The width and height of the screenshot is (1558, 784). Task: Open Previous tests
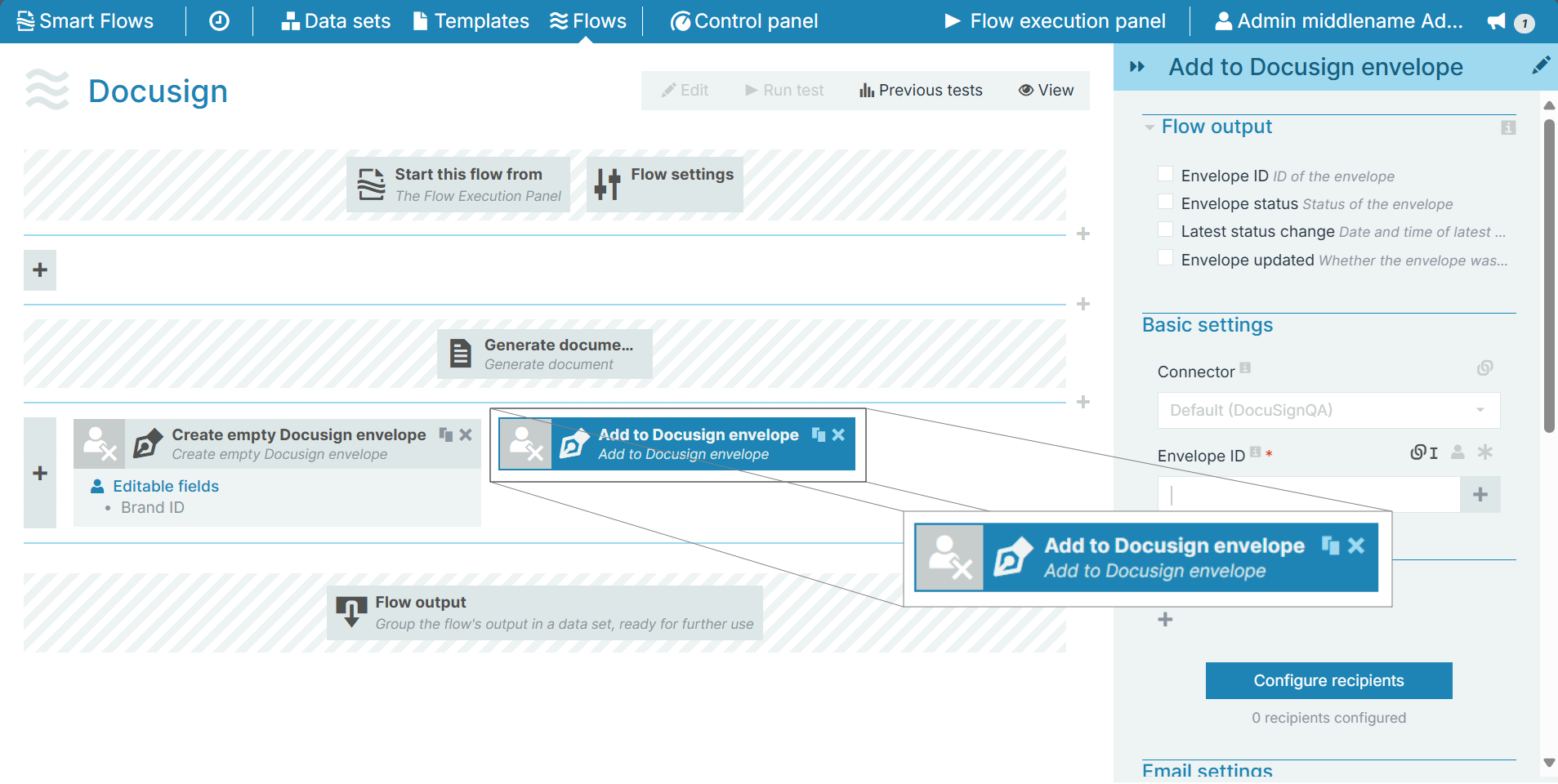click(921, 91)
